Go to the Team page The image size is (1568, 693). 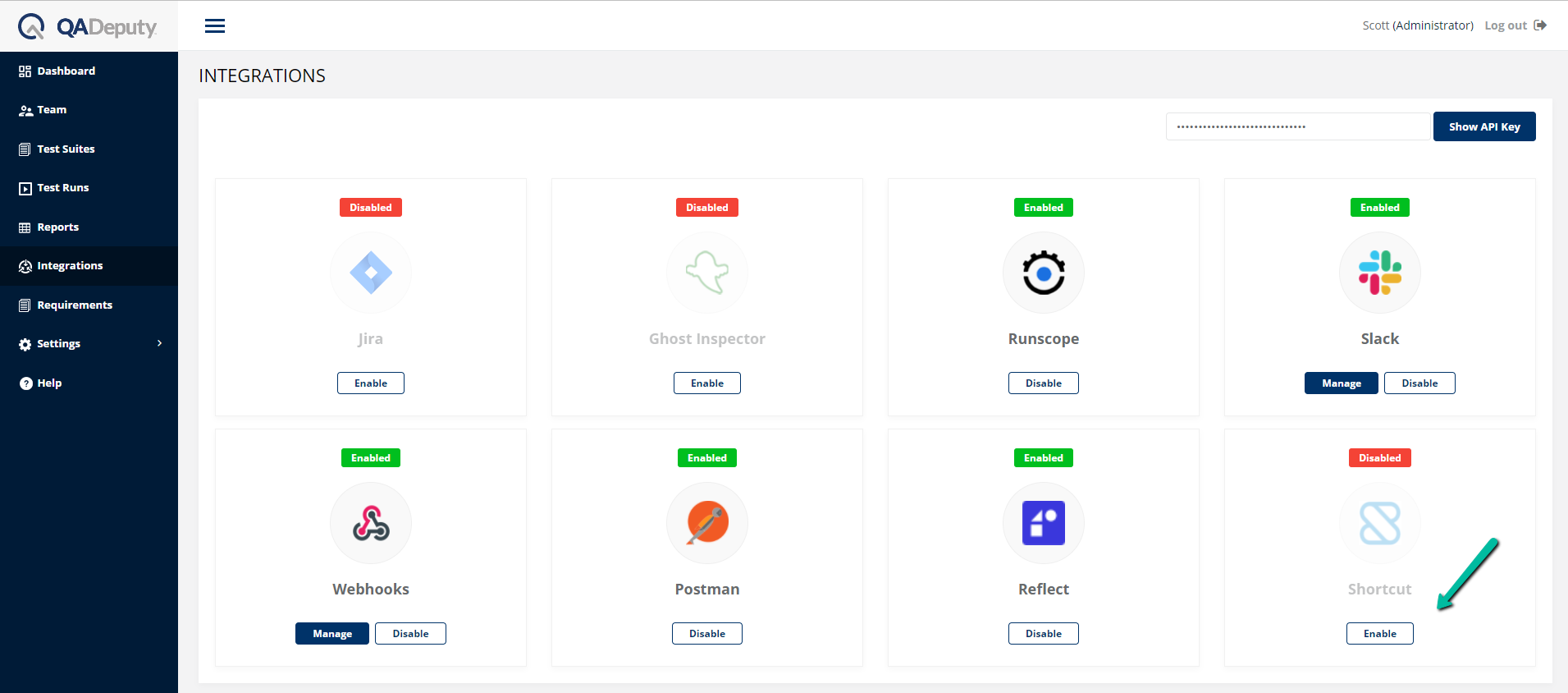coord(89,110)
